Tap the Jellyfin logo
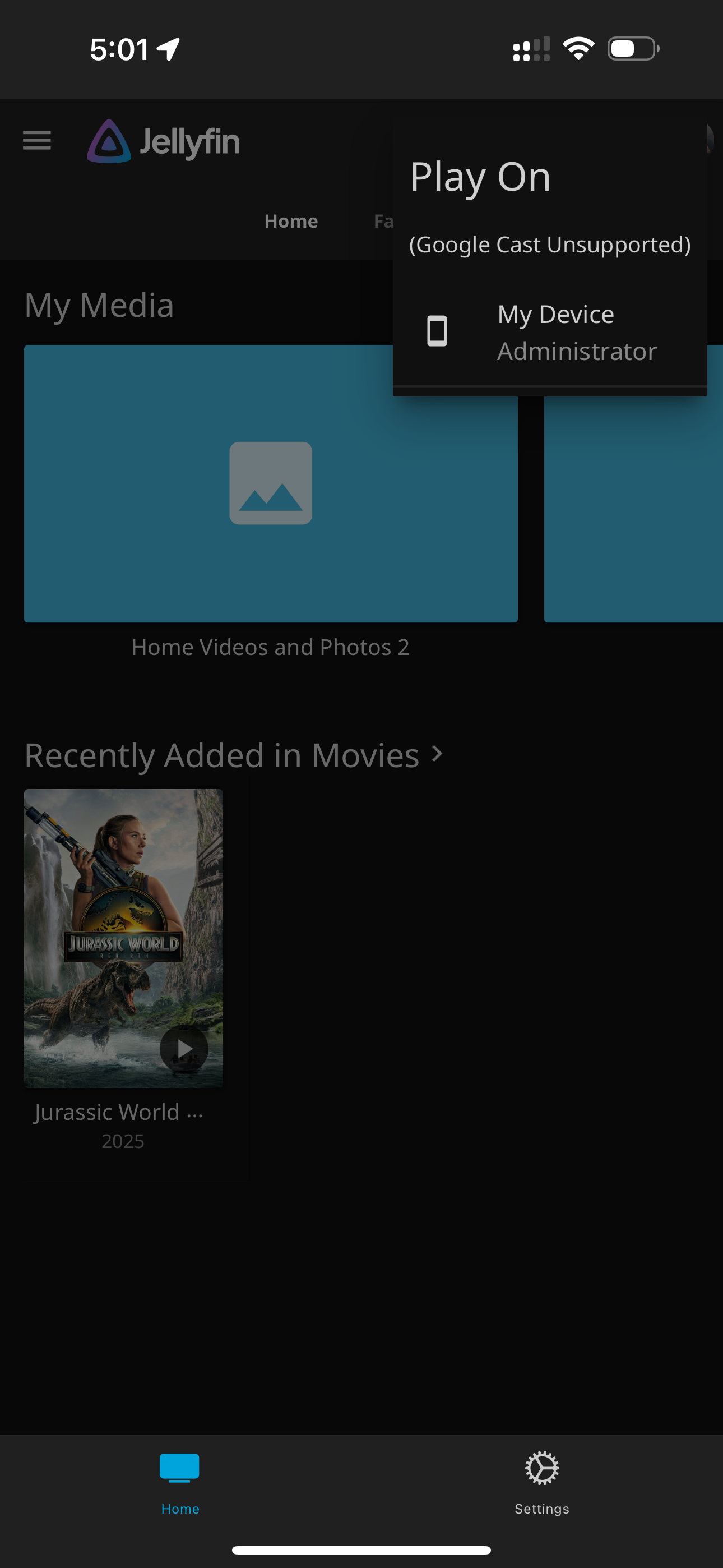723x1568 pixels. [x=163, y=141]
